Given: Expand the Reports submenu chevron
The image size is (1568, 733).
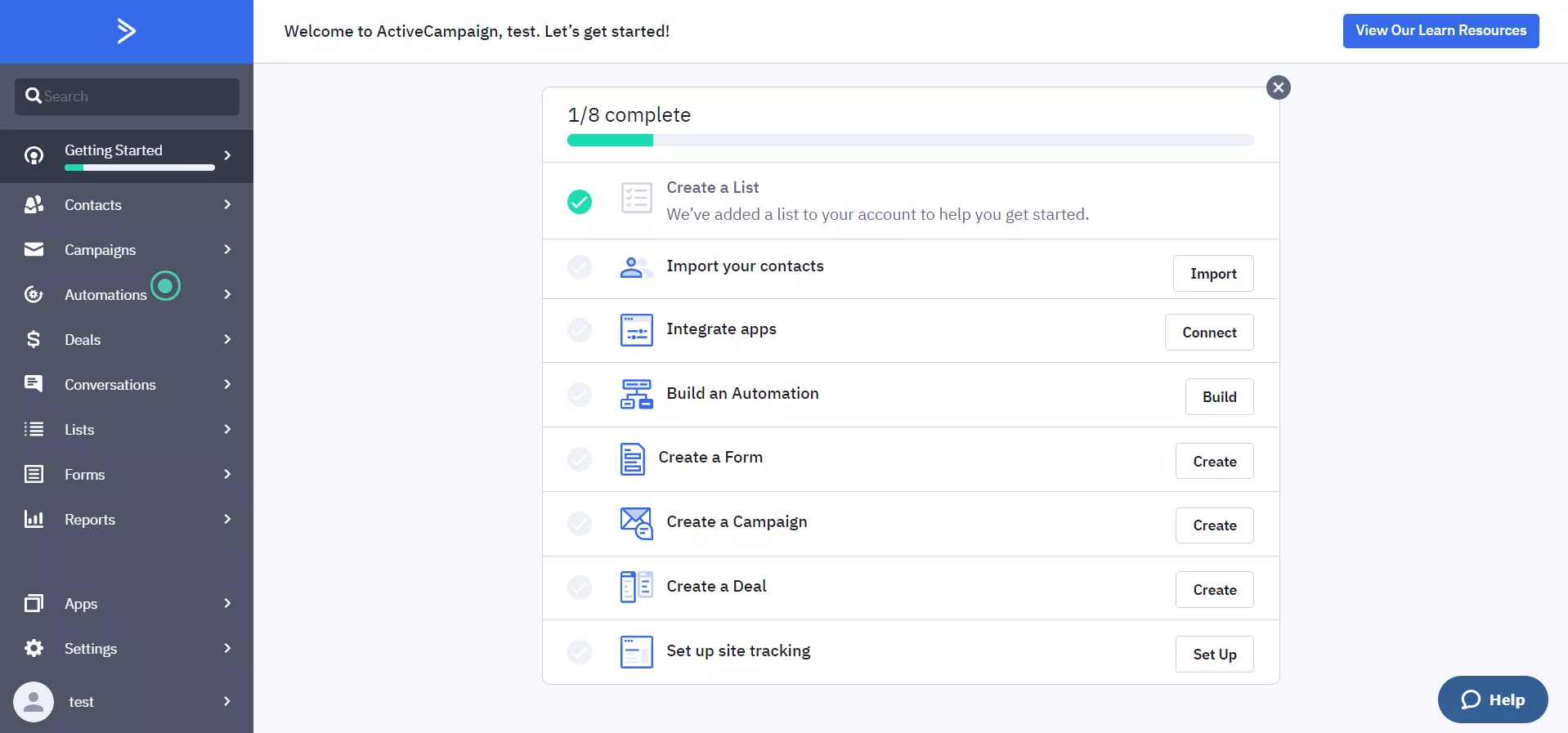Looking at the screenshot, I should point(227,519).
